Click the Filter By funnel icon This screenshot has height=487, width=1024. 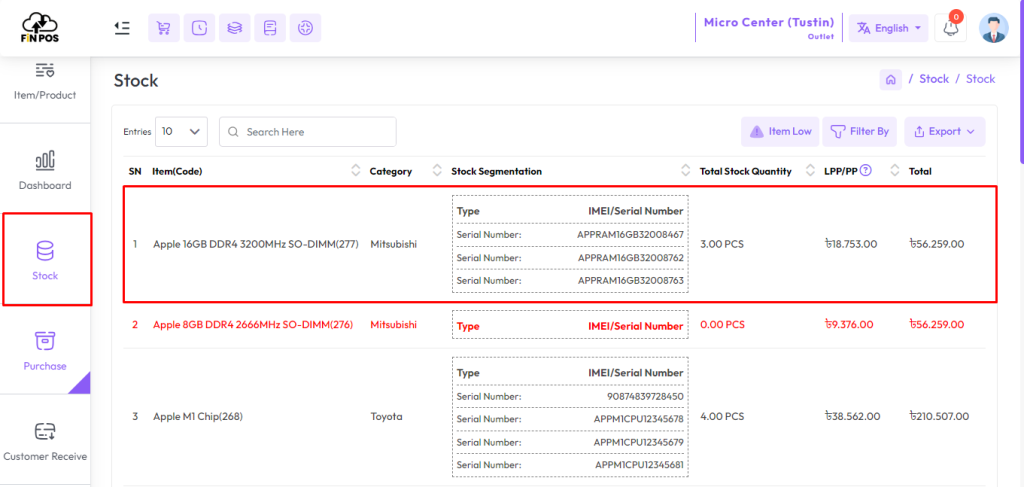(837, 132)
